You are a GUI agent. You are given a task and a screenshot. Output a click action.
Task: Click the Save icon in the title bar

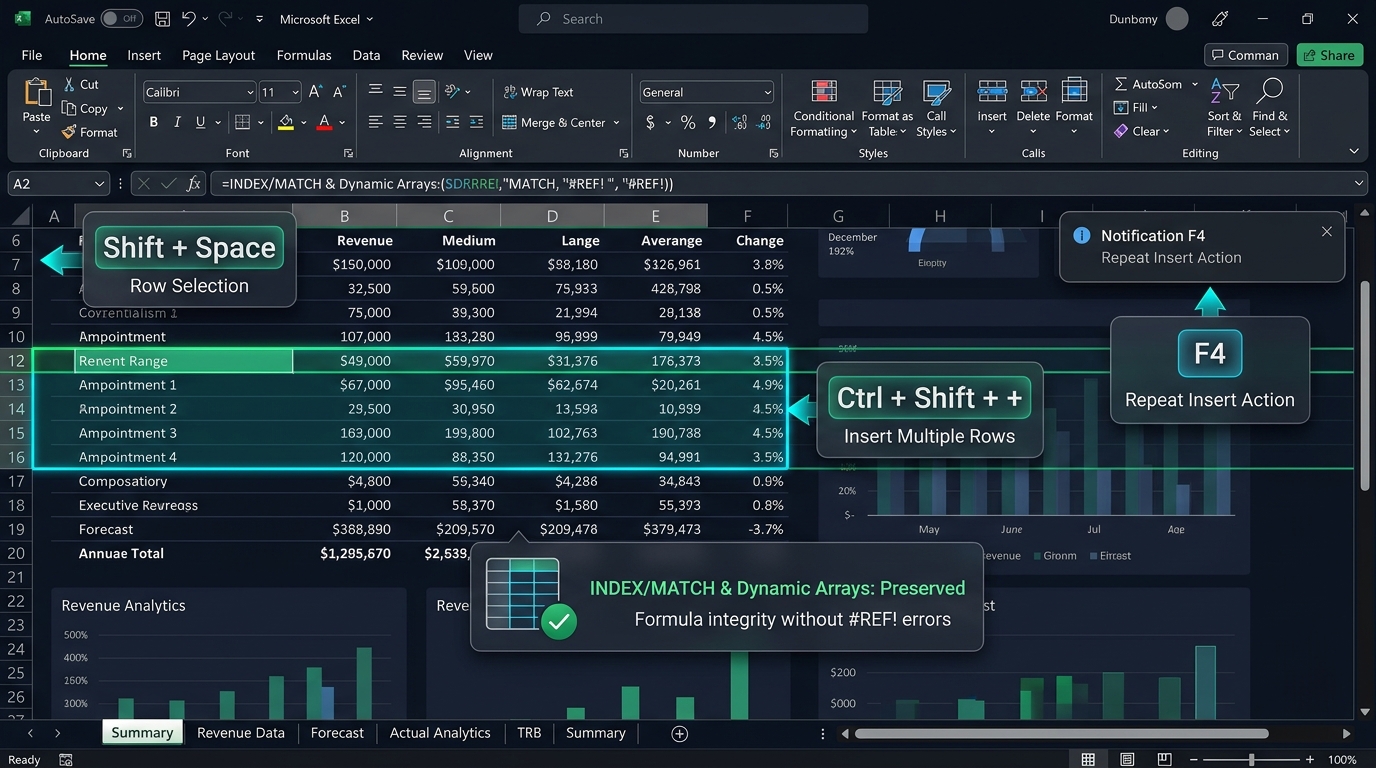(162, 19)
